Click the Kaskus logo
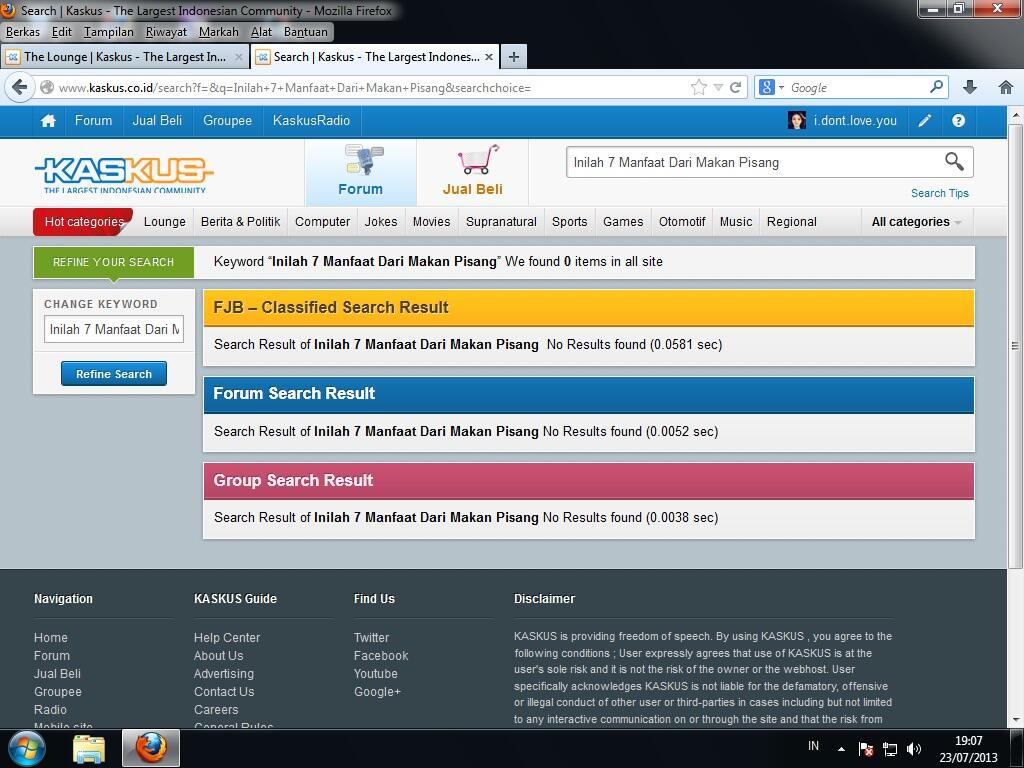 coord(124,174)
